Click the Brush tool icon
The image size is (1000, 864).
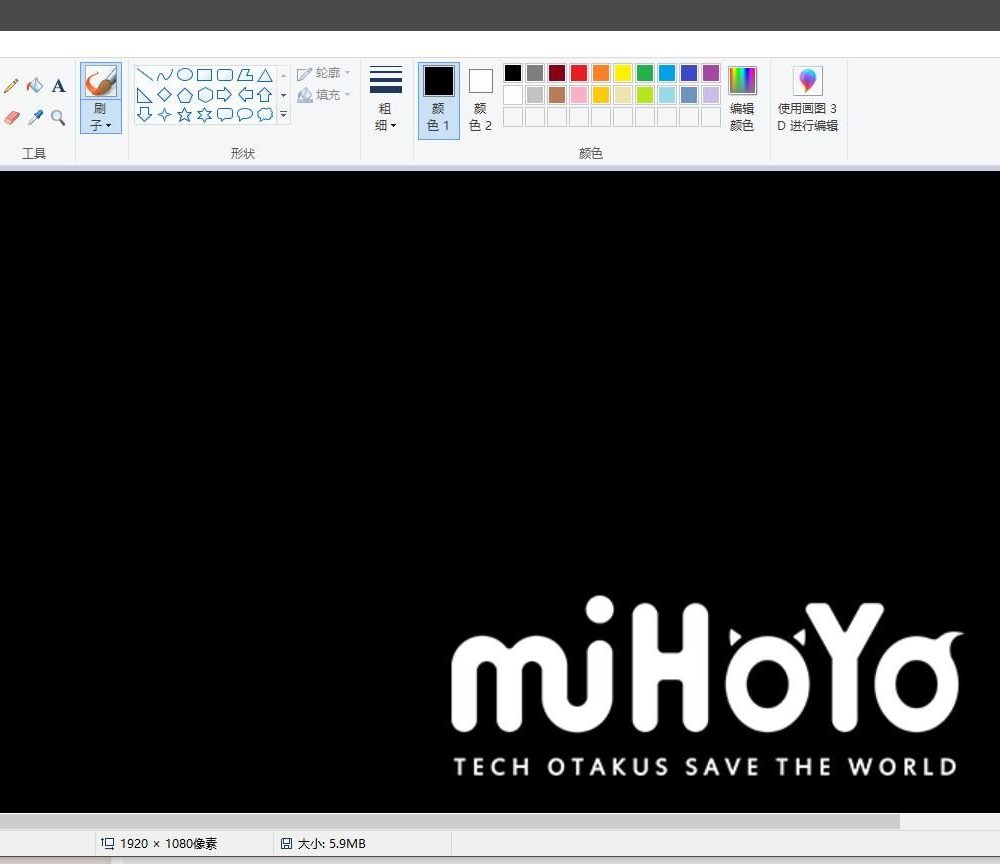pyautogui.click(x=101, y=82)
